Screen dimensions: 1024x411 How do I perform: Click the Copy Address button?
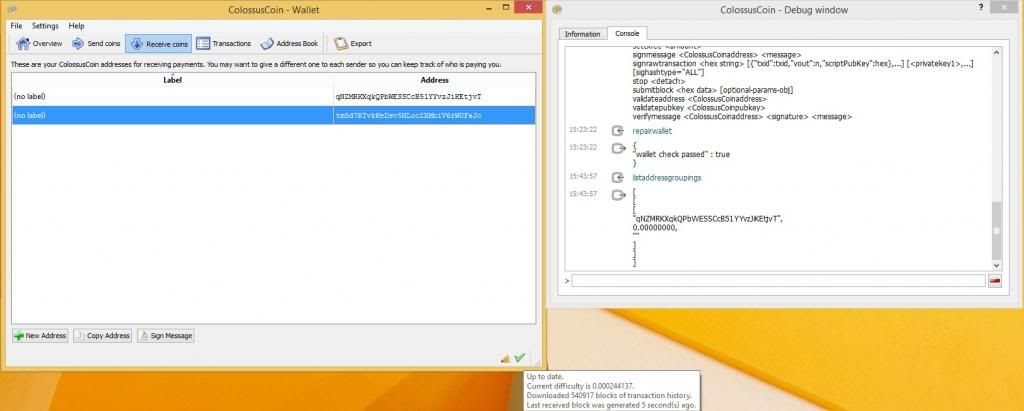(x=103, y=336)
